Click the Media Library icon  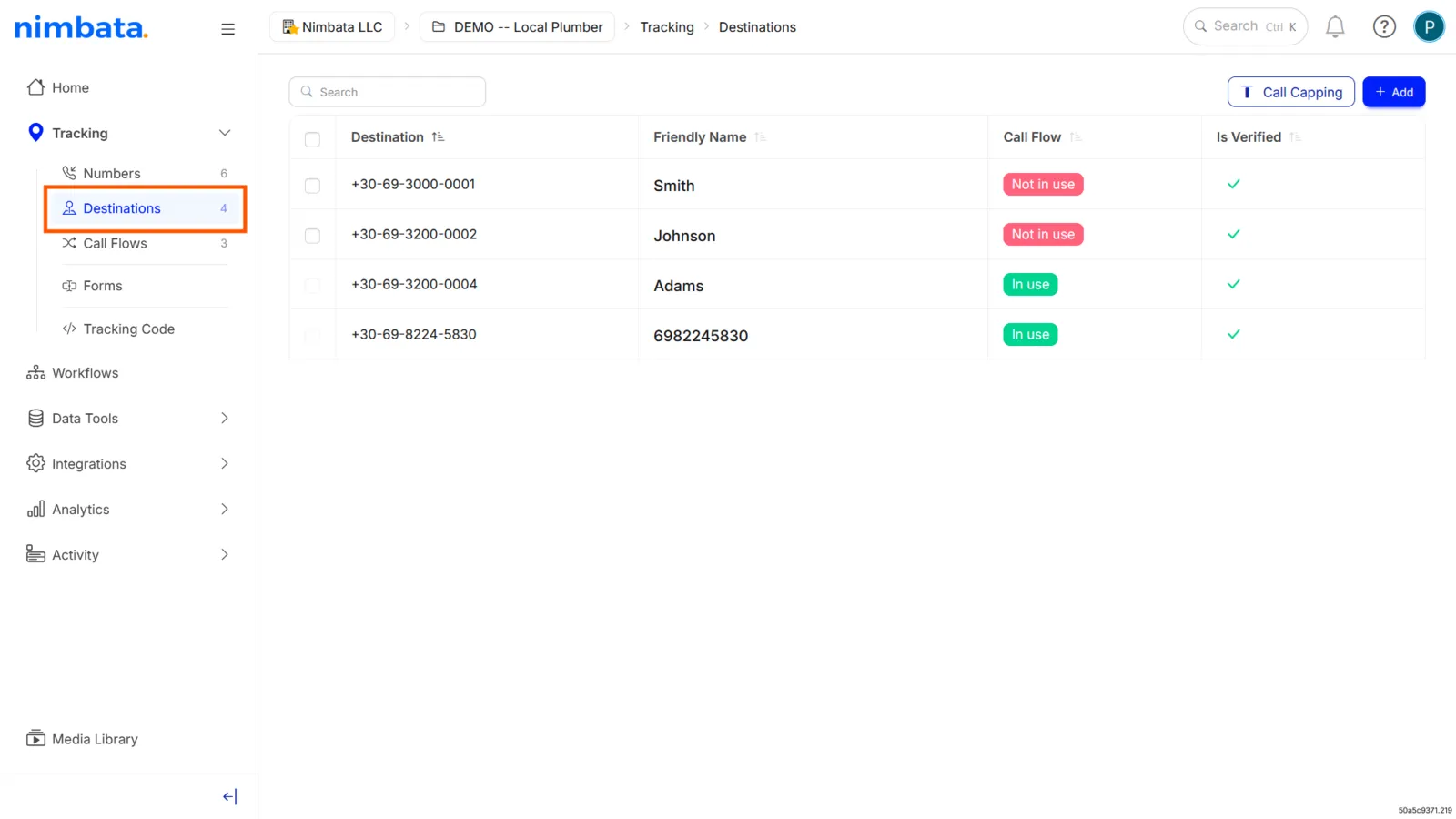point(35,738)
